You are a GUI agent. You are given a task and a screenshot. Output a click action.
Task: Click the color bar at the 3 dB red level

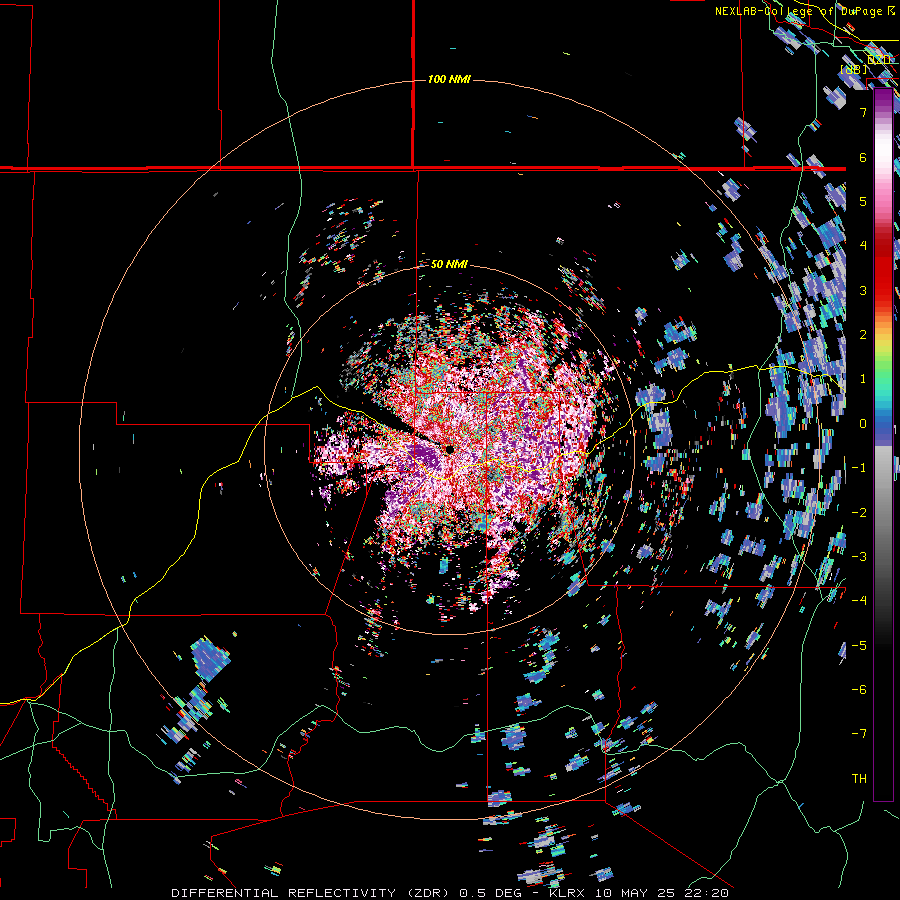tap(883, 290)
